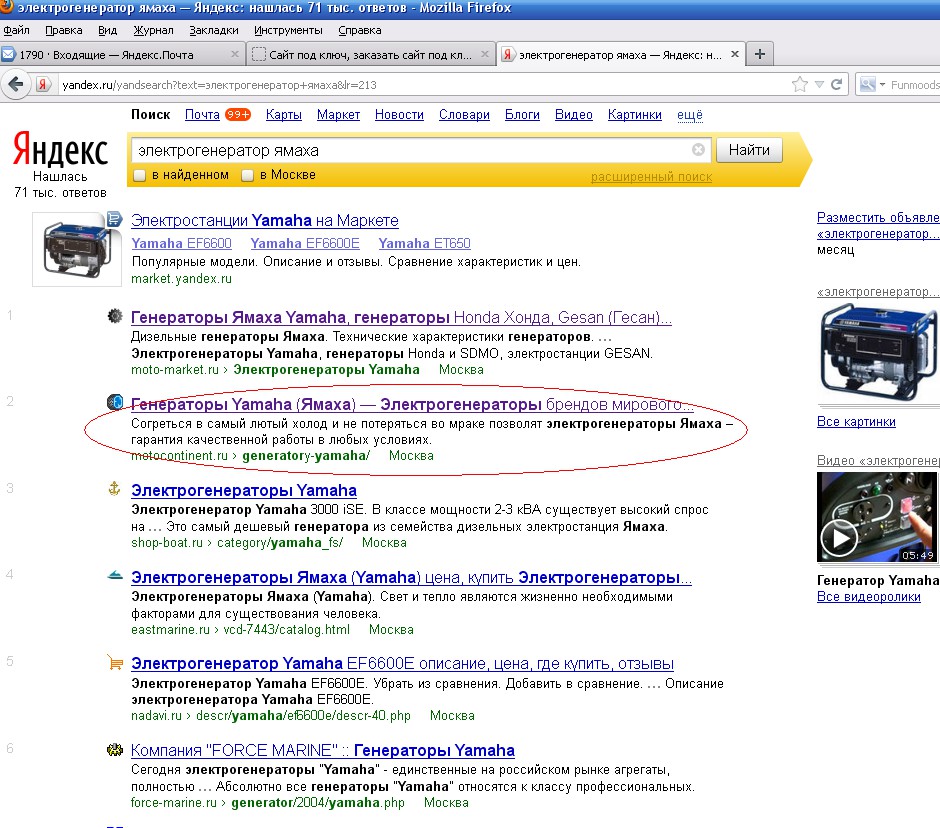940x828 pixels.
Task: Click the sidebar generator picture thumbnail
Action: pos(878,353)
